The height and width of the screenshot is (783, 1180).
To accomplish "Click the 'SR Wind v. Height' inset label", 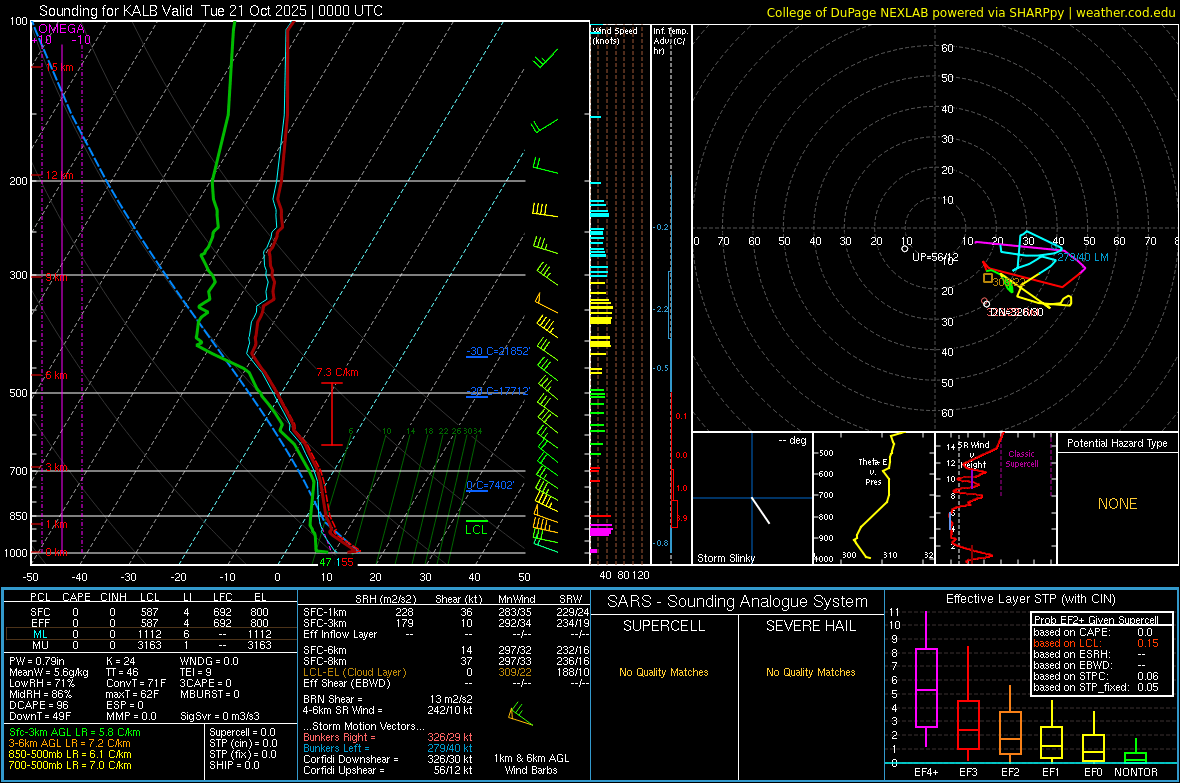I will coord(974,455).
